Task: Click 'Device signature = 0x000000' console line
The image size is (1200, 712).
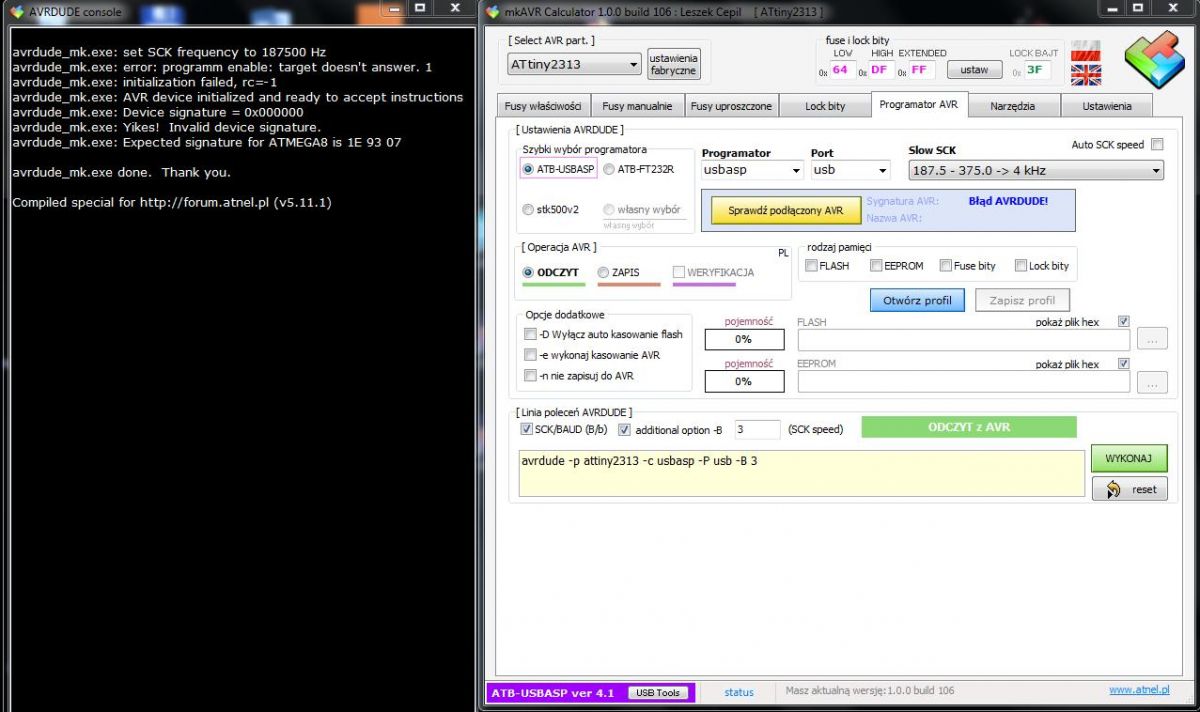Action: [158, 112]
